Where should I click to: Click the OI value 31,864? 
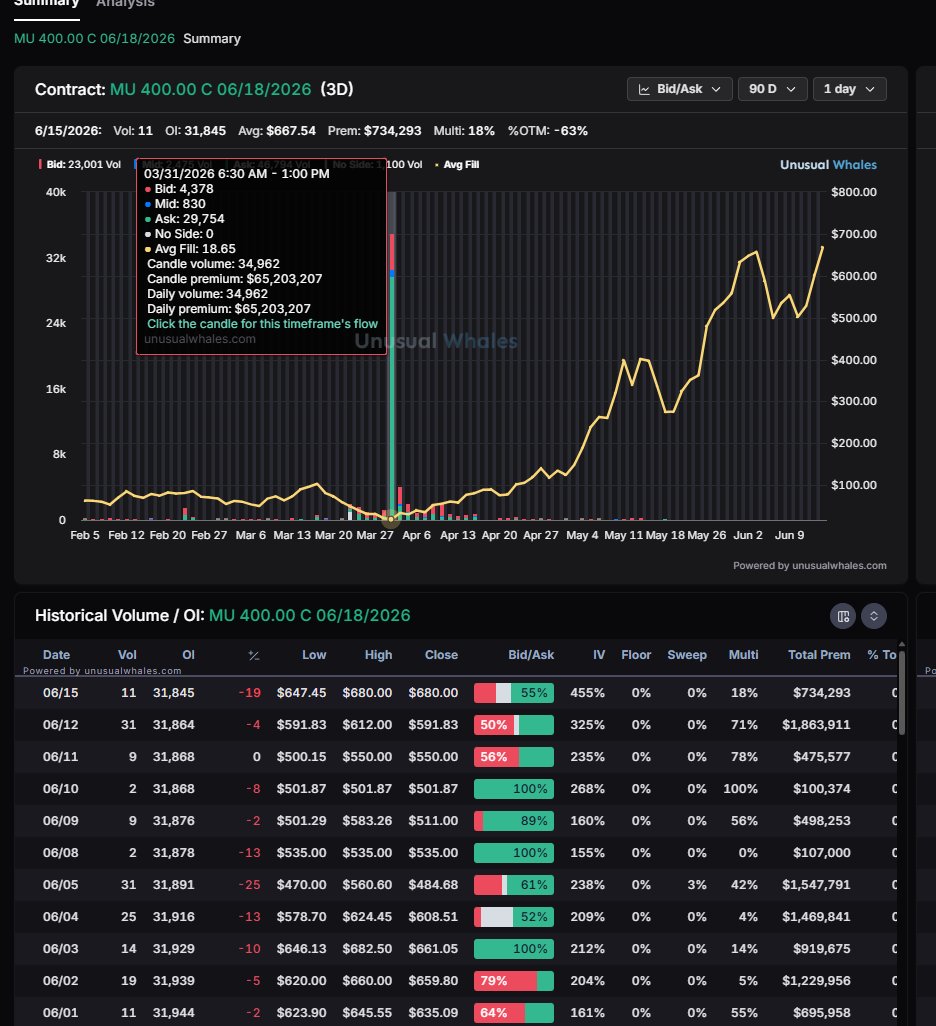pyautogui.click(x=173, y=725)
